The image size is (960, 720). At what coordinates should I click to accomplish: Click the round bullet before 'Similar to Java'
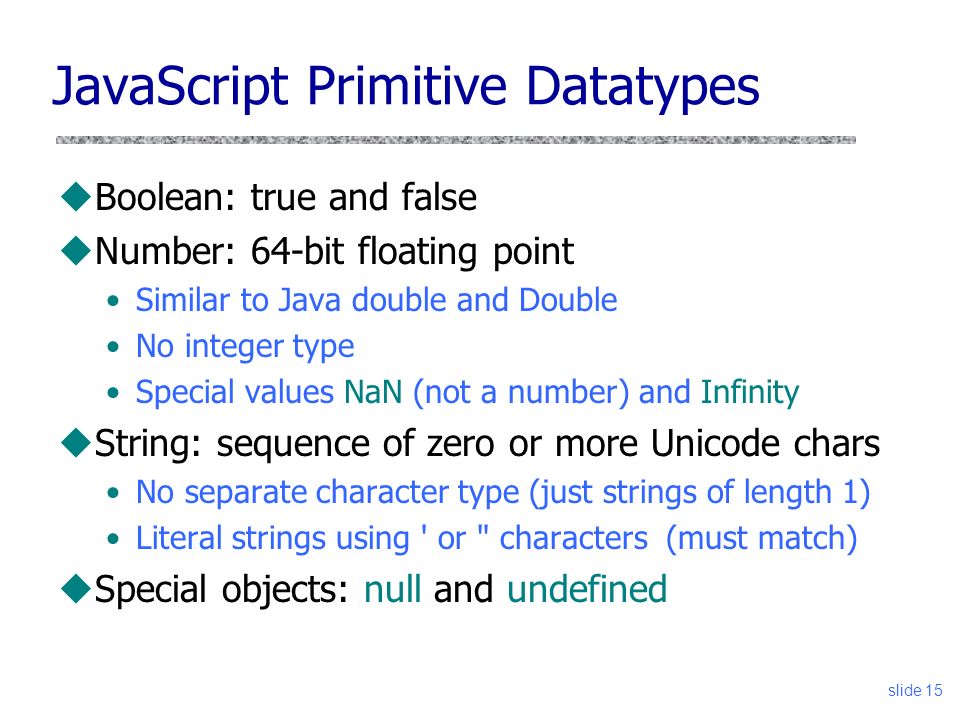pos(113,301)
